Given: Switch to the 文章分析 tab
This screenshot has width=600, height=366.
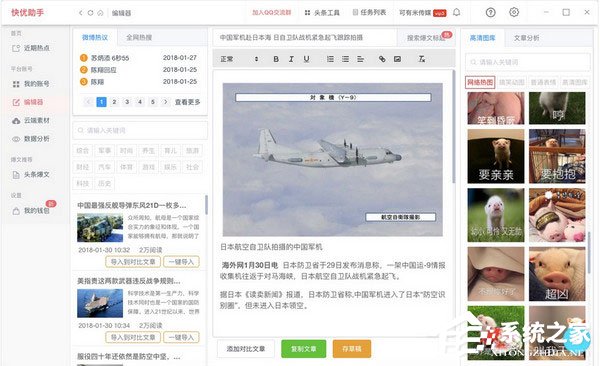Looking at the screenshot, I should point(527,38).
